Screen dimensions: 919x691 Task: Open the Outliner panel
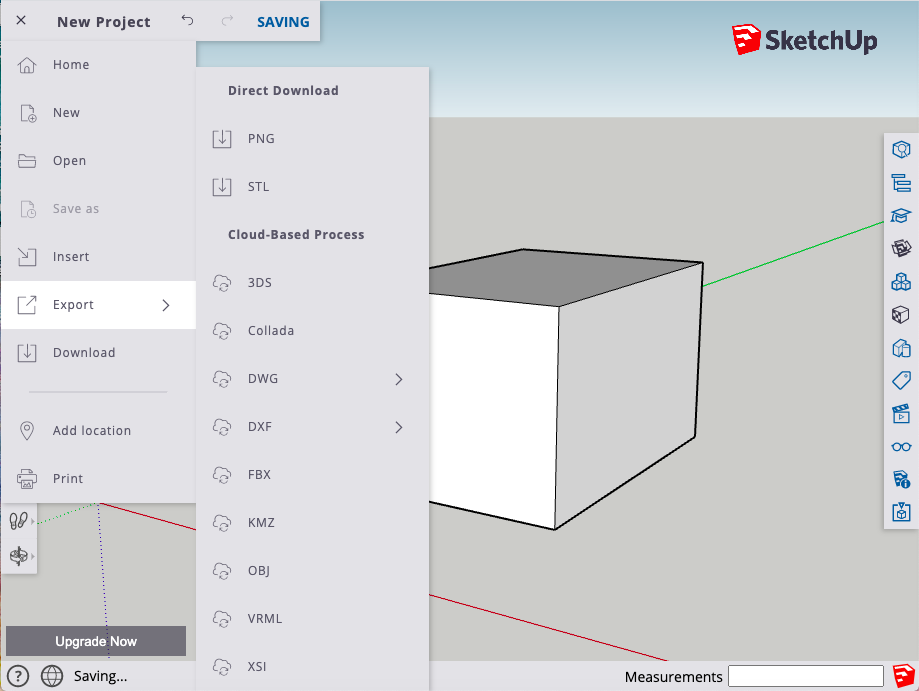click(900, 182)
